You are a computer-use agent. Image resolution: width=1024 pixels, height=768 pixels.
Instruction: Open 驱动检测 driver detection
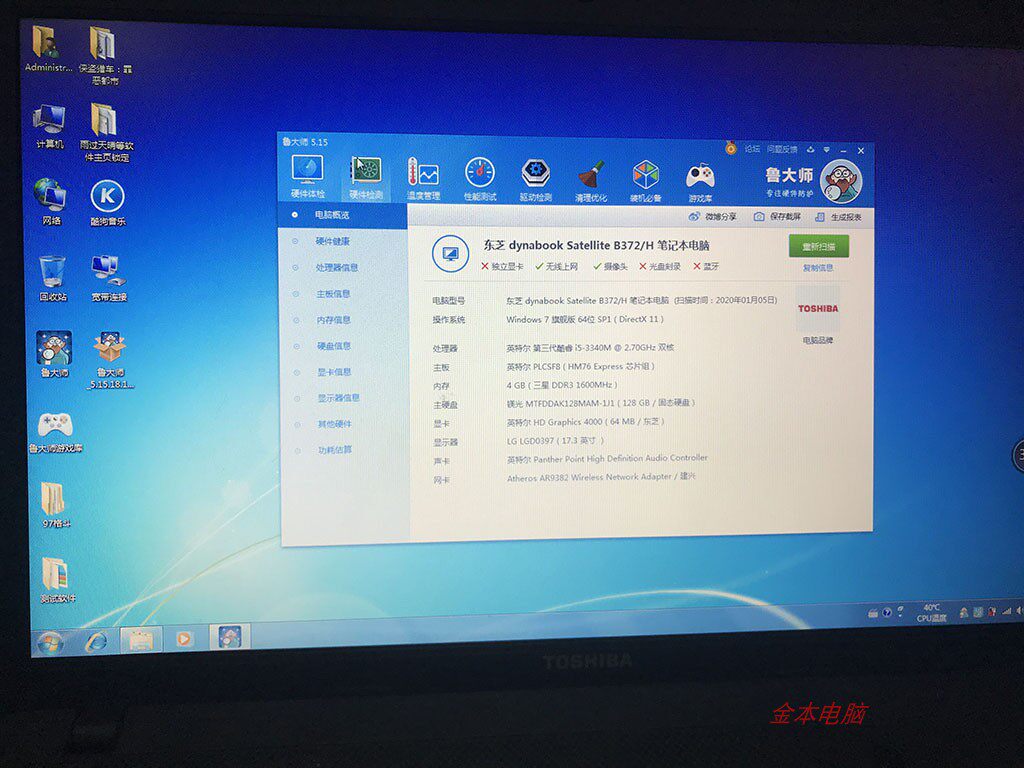click(536, 179)
